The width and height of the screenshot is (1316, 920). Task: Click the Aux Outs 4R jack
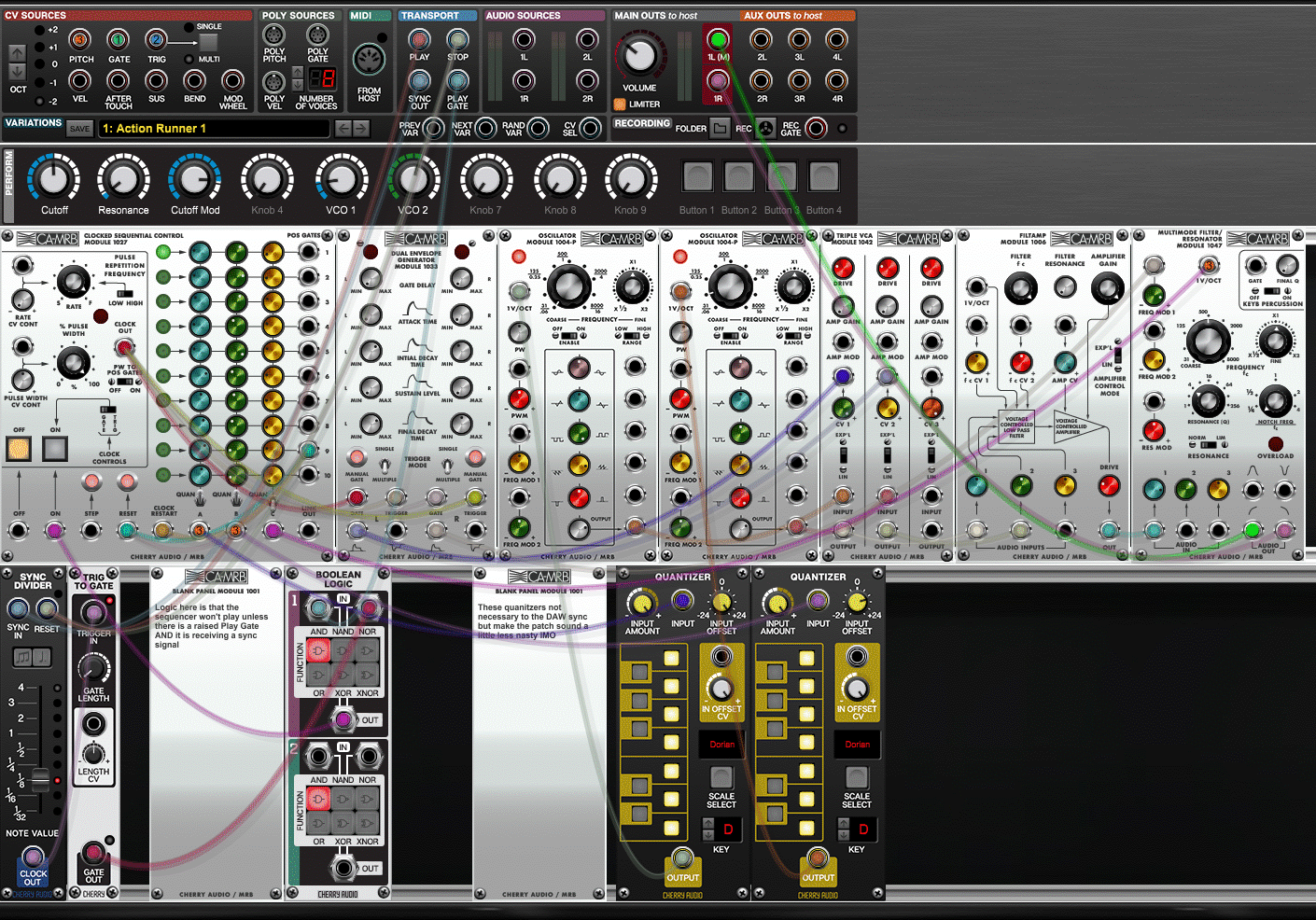(836, 81)
